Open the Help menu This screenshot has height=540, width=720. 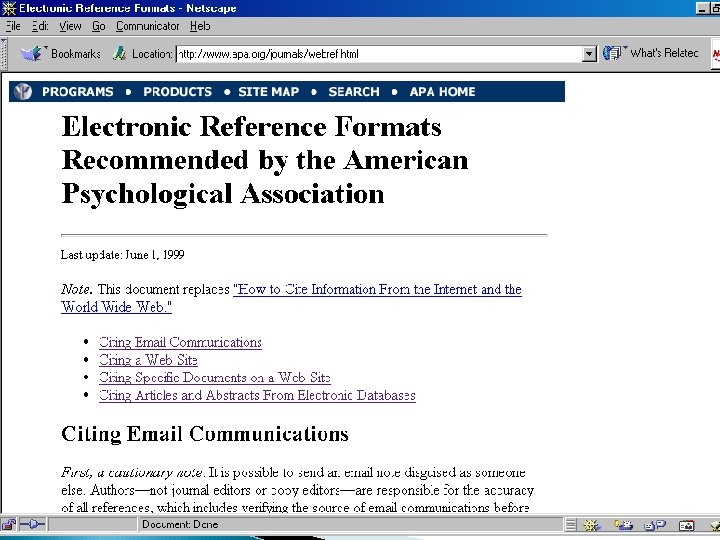200,26
